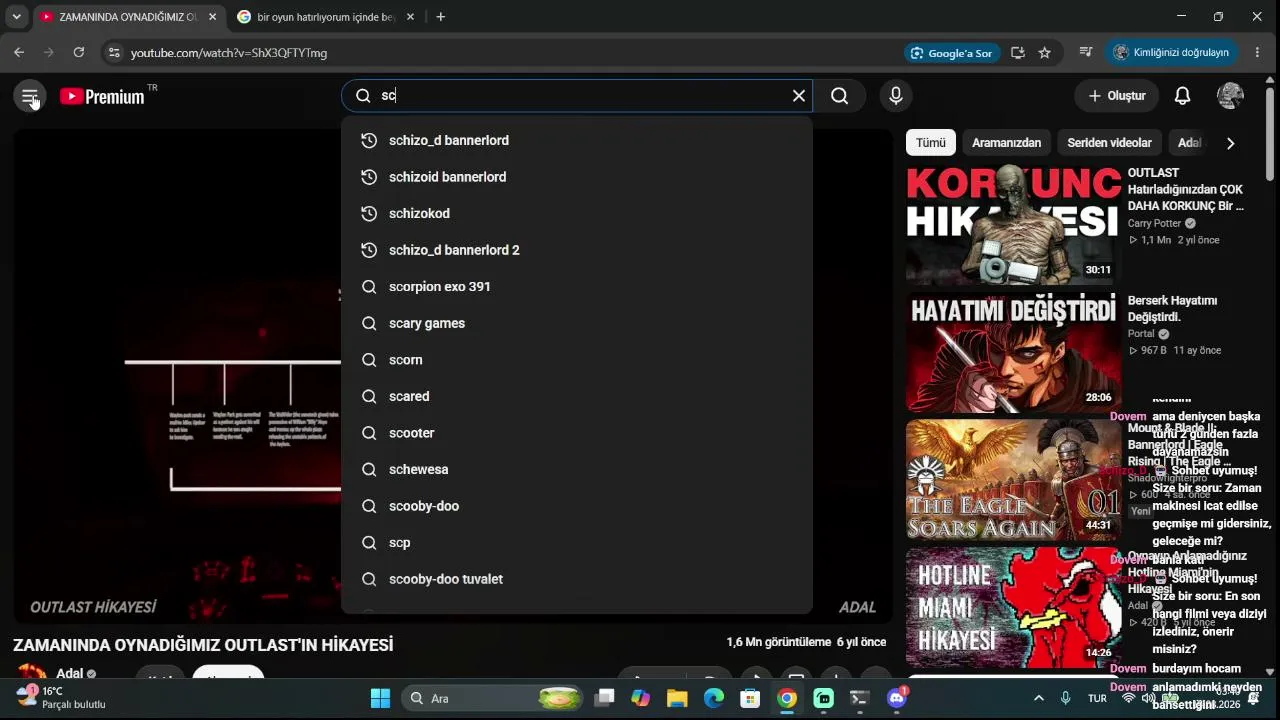Choose the 'schewesa' suggestion
Screen dimensions: 1280x720
tap(577, 469)
